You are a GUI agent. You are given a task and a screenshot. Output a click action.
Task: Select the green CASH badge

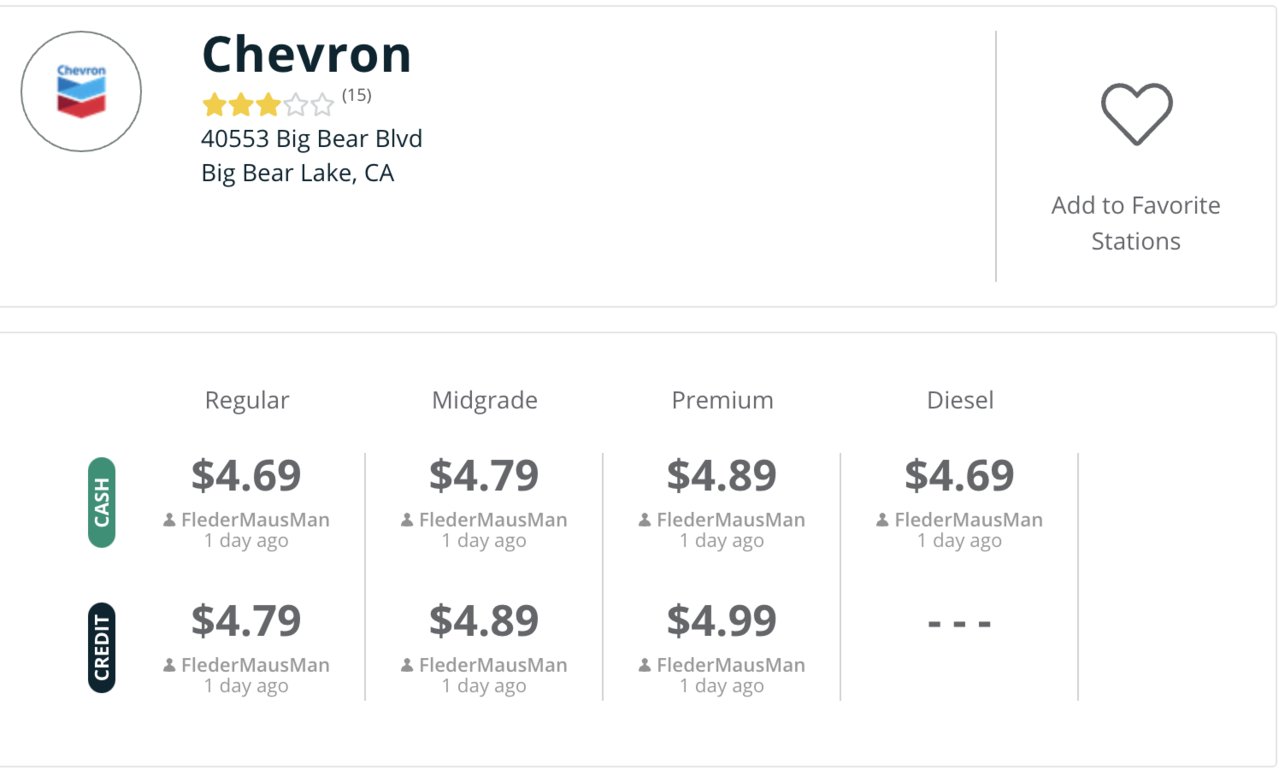pos(102,502)
